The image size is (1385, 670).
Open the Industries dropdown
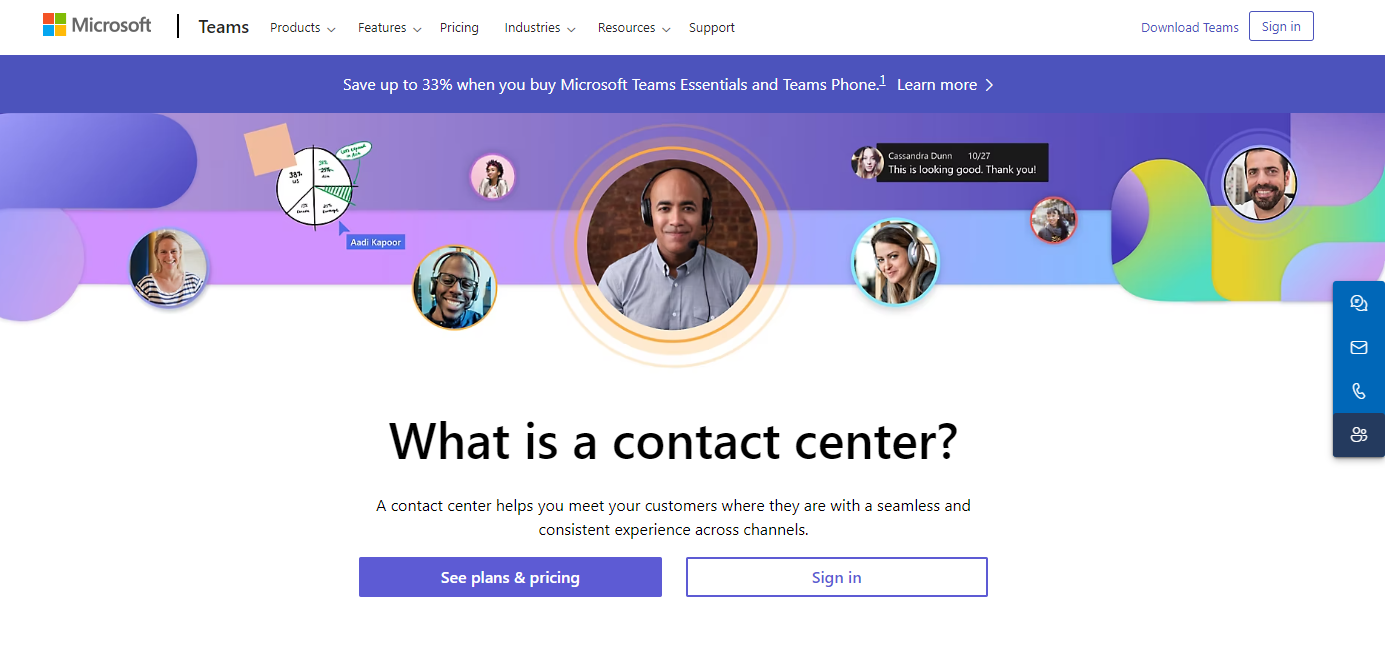coord(540,28)
